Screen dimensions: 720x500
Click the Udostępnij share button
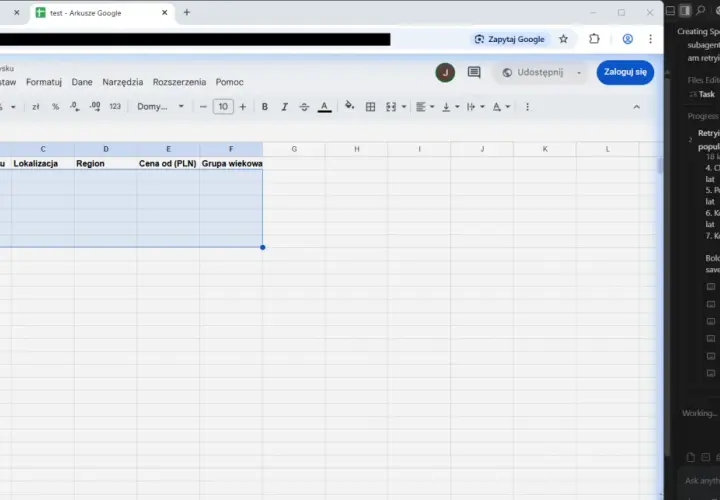click(533, 73)
